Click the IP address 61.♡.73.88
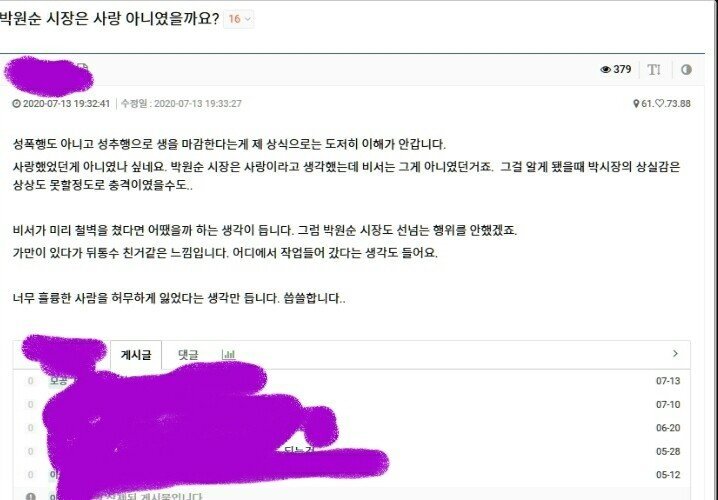The image size is (718, 500). tap(665, 104)
